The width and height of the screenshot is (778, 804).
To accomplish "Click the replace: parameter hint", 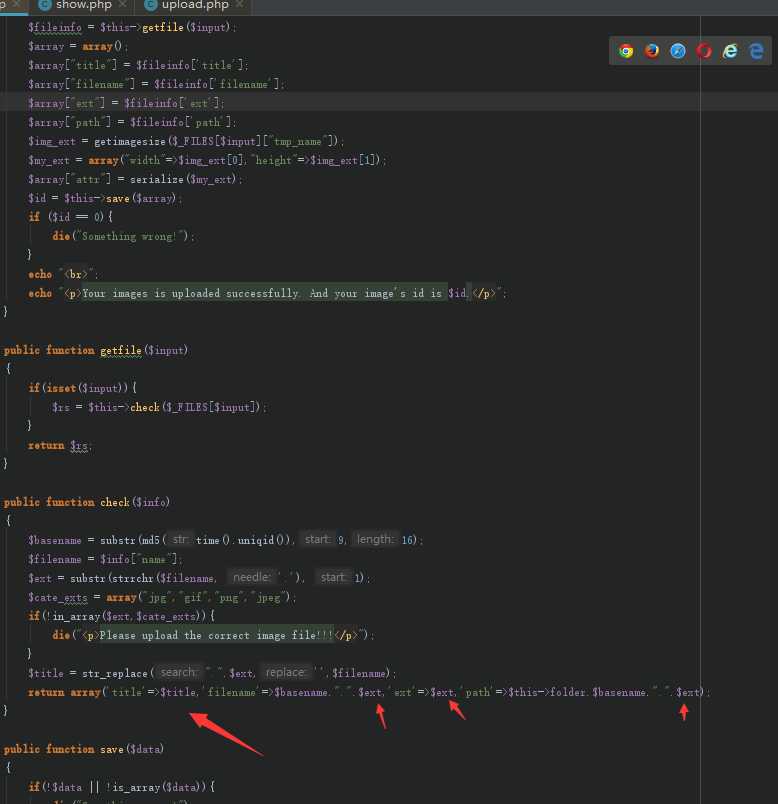I will [x=285, y=672].
